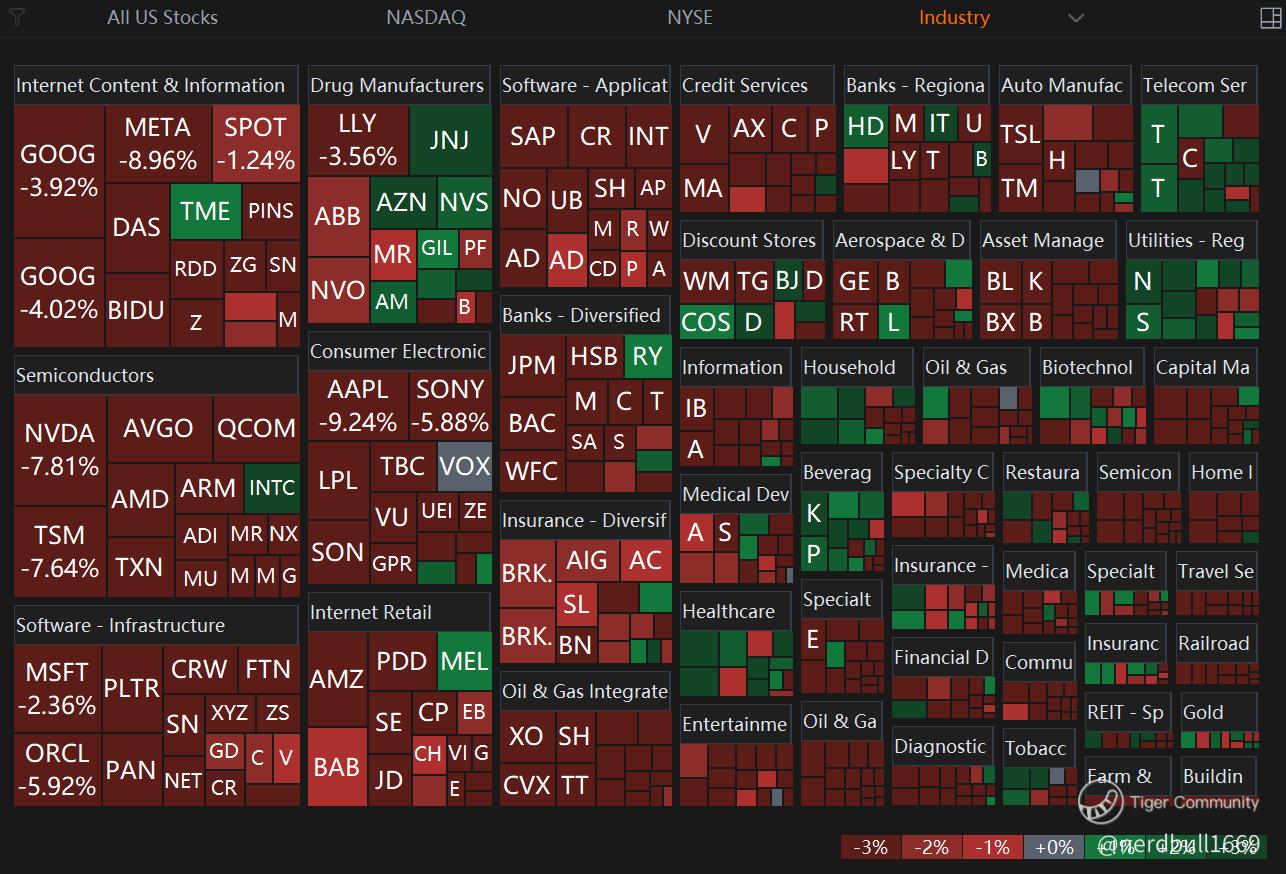
Task: Open the Capital Ma sector header
Action: click(1206, 367)
